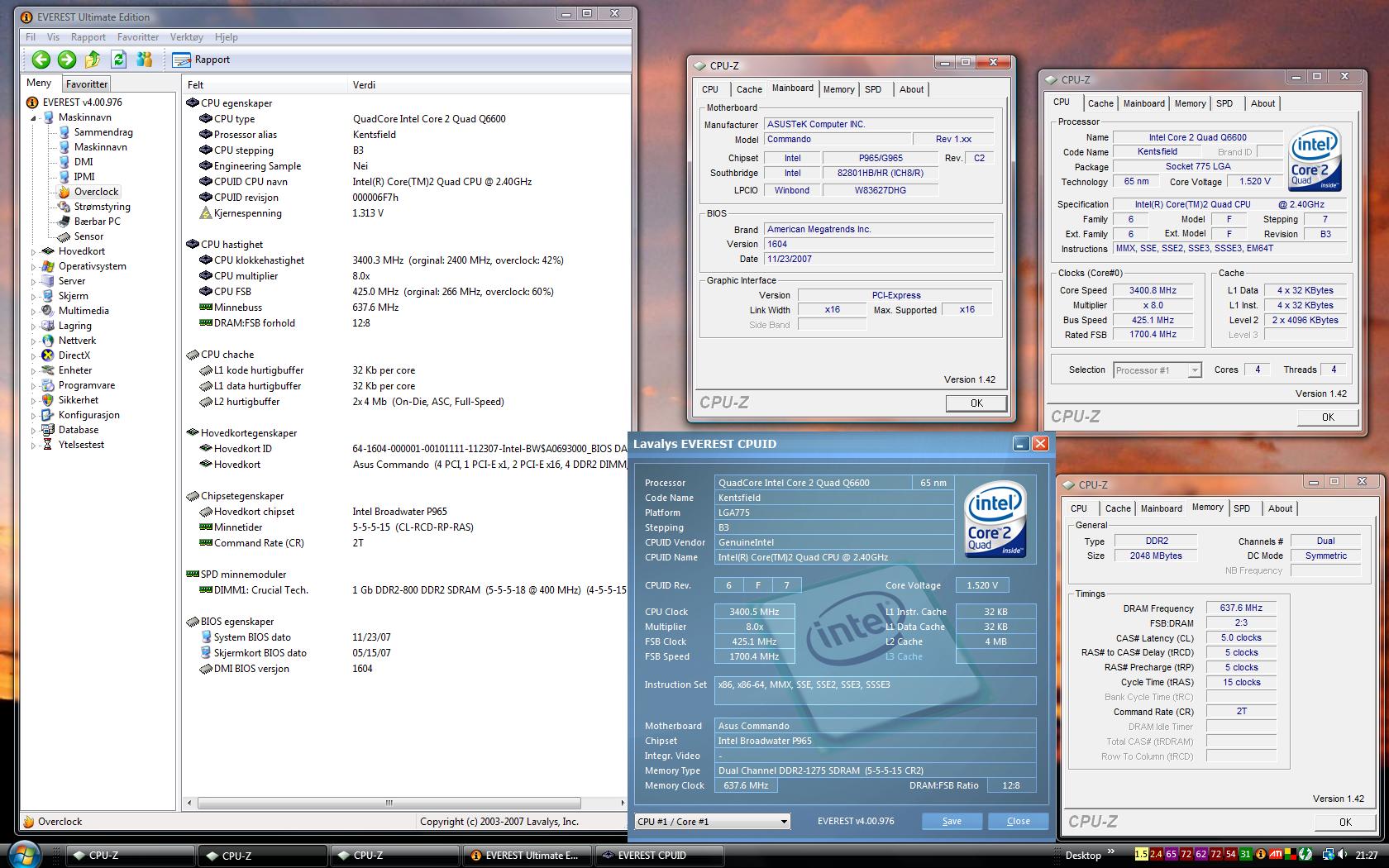
Task: Click the Lagring icon in tree
Action: 49,326
